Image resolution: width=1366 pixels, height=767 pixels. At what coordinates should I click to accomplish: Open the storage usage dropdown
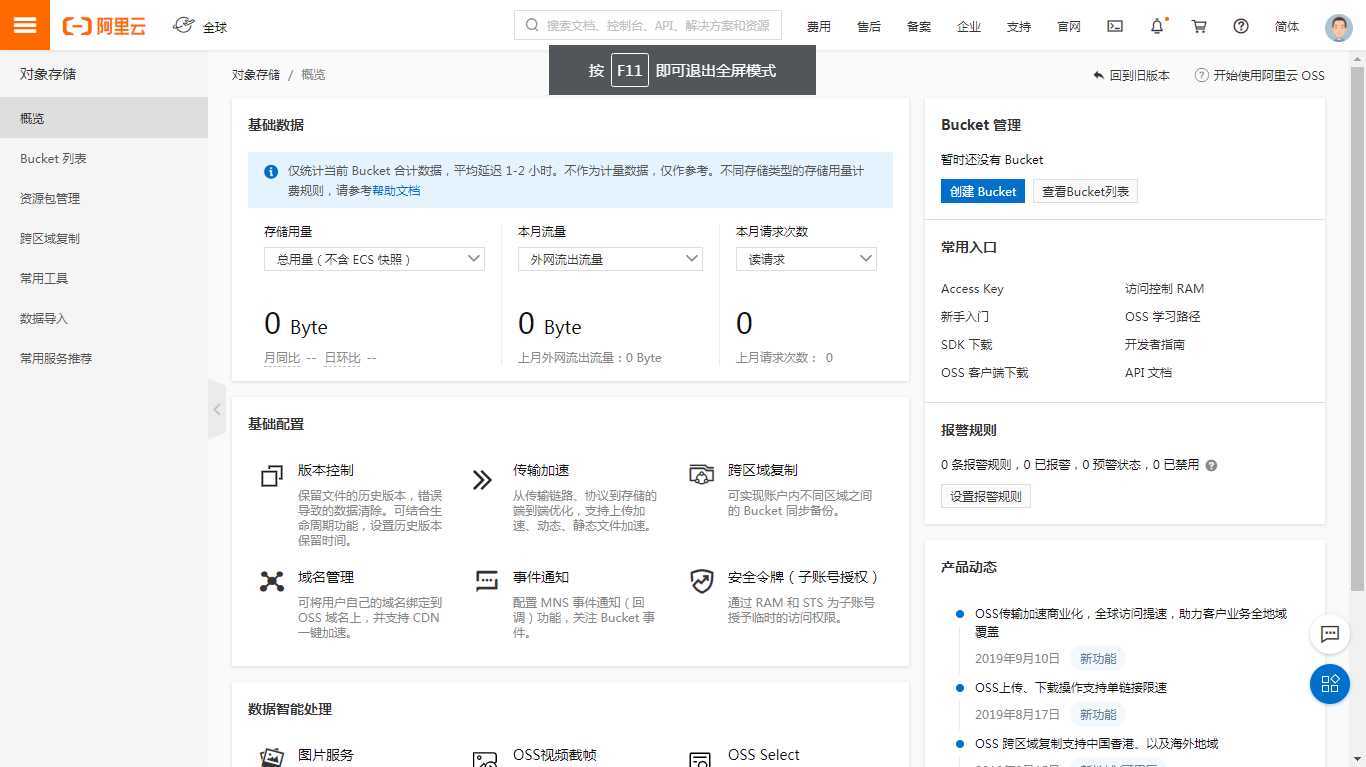(x=374, y=259)
